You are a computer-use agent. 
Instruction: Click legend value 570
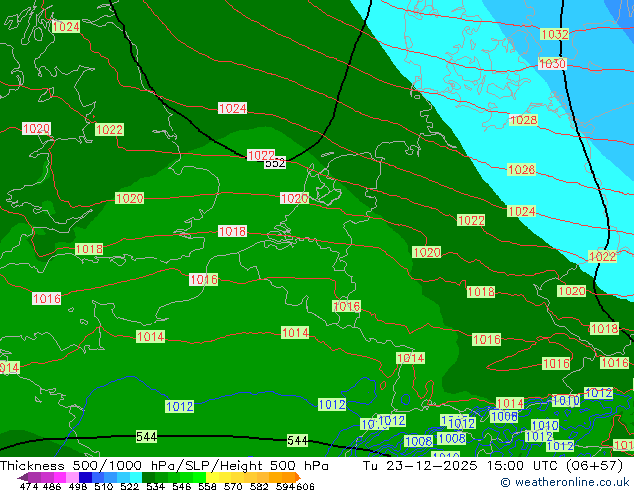click(x=233, y=486)
